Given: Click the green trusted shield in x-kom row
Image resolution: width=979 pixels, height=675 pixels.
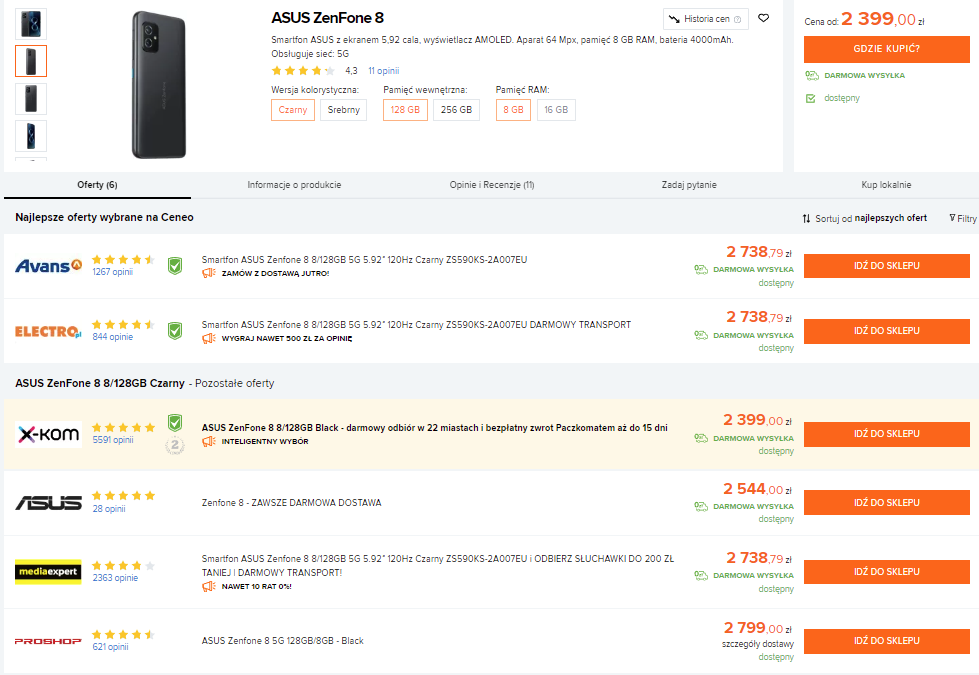Looking at the screenshot, I should pyautogui.click(x=175, y=423).
